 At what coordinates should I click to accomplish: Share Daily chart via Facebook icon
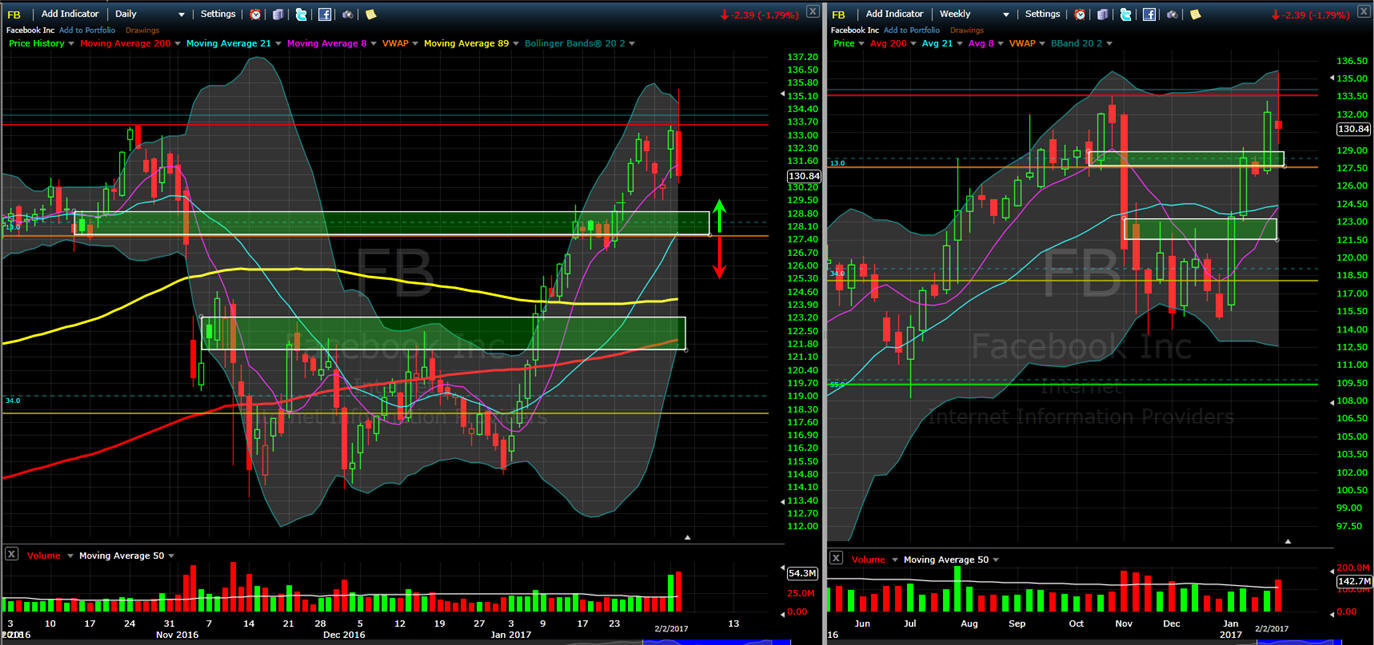coord(325,14)
